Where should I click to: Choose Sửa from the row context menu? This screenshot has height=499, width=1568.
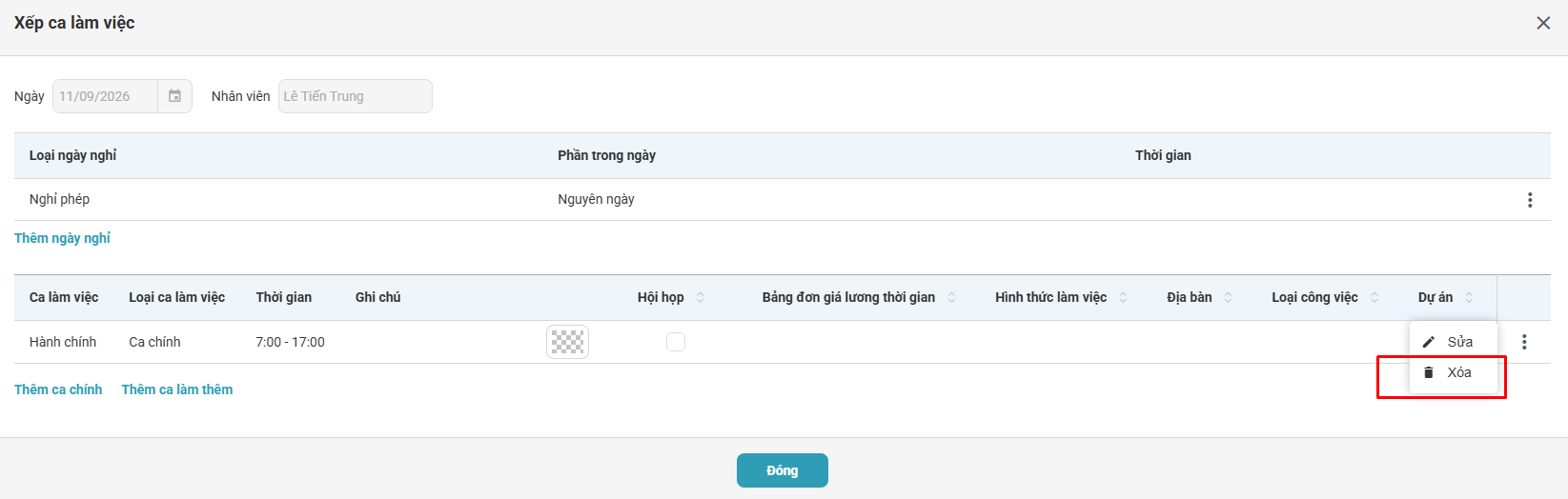(x=1454, y=342)
